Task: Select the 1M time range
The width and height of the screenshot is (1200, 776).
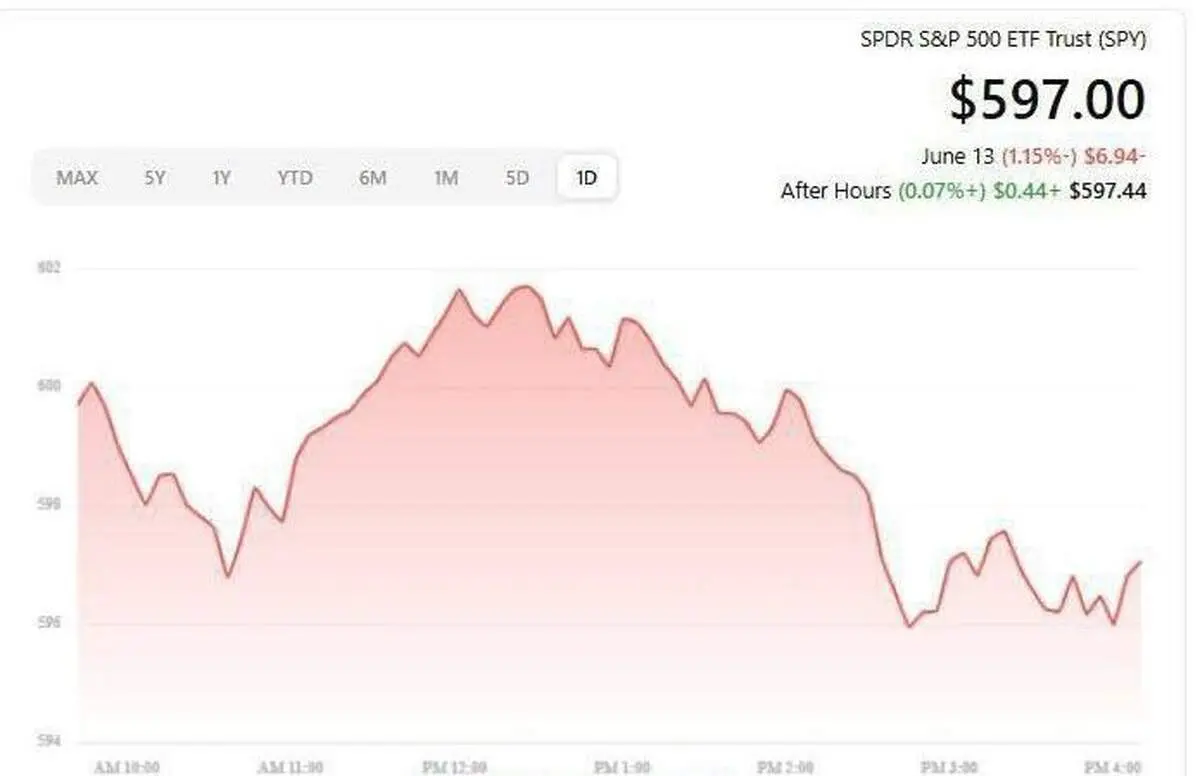Action: click(x=446, y=178)
